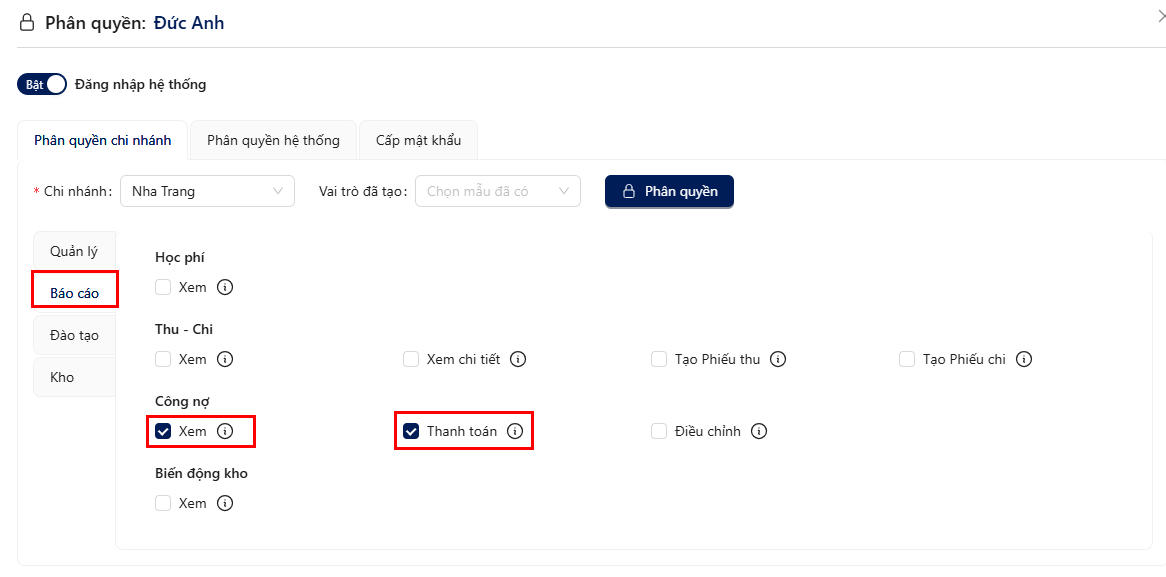Click info icon beside Tạo Phiếu chi
The image size is (1166, 577).
[1024, 359]
